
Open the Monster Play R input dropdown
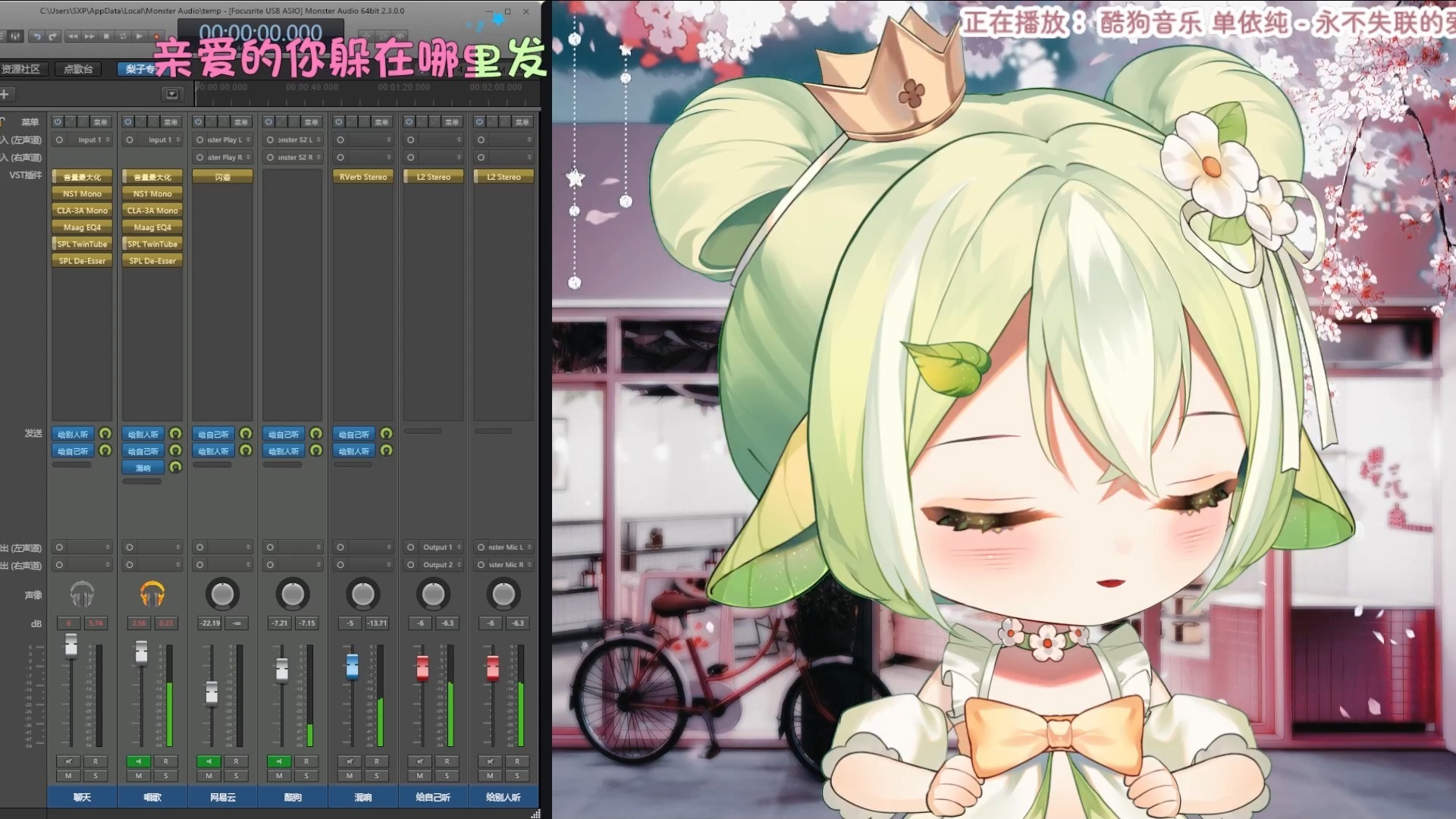pos(222,157)
